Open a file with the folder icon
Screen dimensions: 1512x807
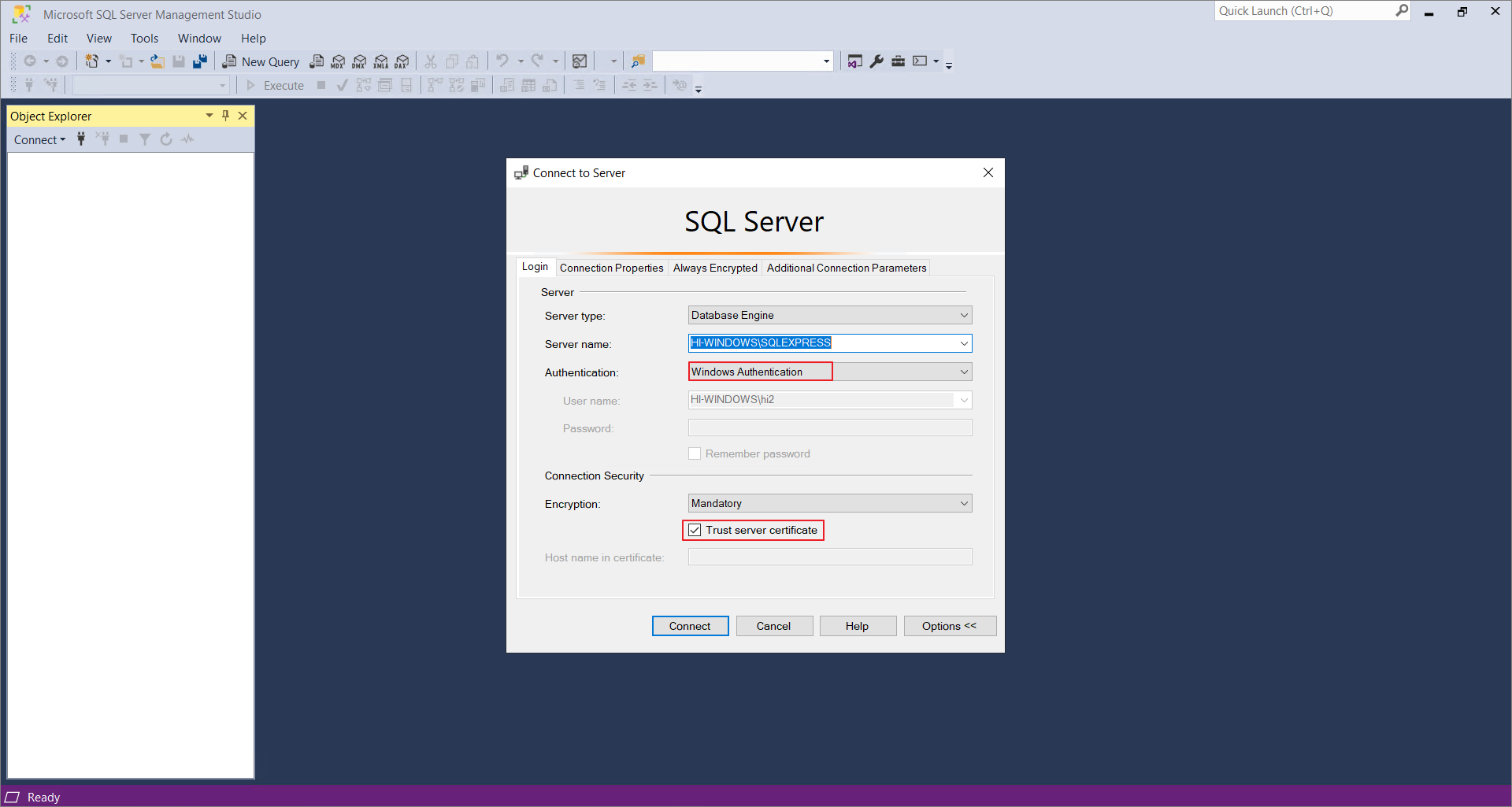pos(157,61)
